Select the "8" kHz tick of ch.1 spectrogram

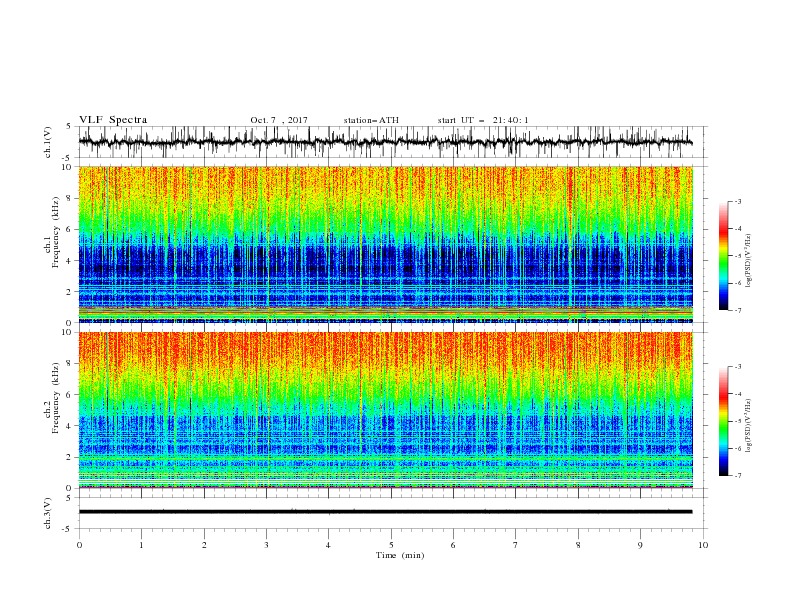[x=70, y=198]
